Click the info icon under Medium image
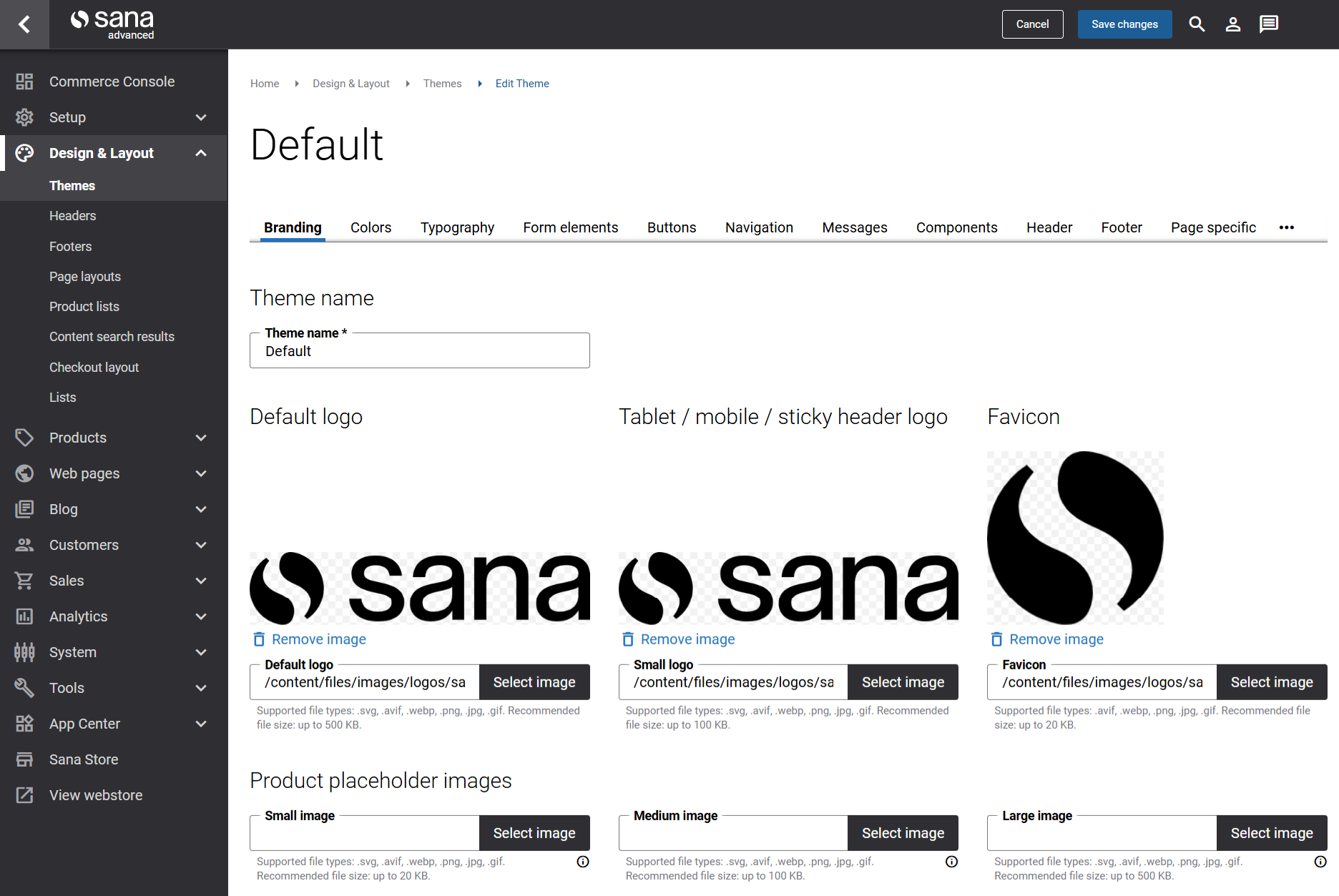1339x896 pixels. (x=951, y=862)
